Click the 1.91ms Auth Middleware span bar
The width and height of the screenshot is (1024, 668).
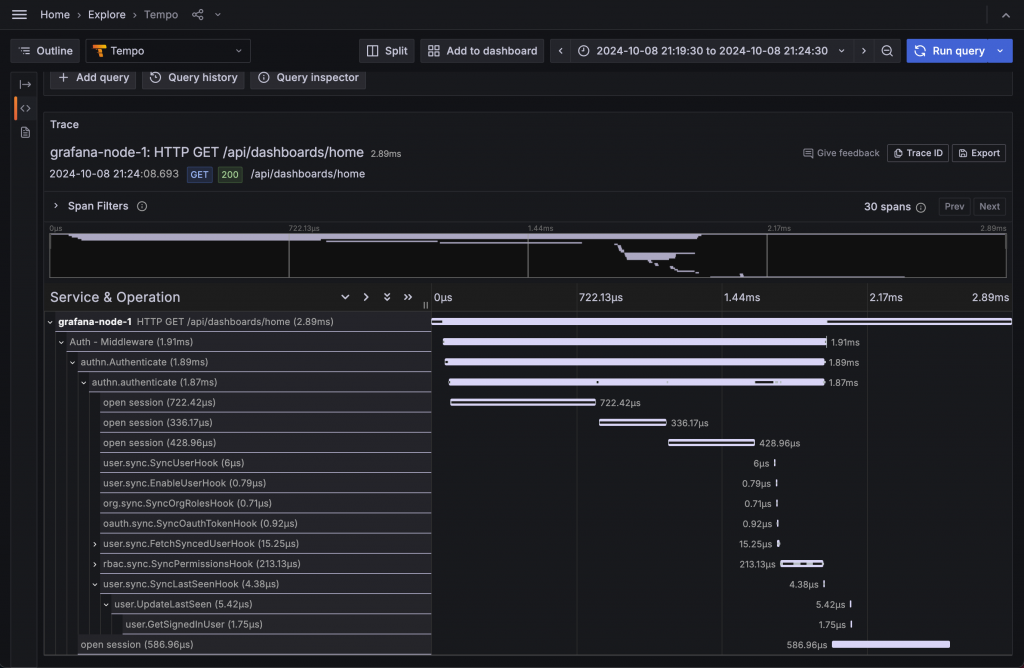(x=635, y=342)
